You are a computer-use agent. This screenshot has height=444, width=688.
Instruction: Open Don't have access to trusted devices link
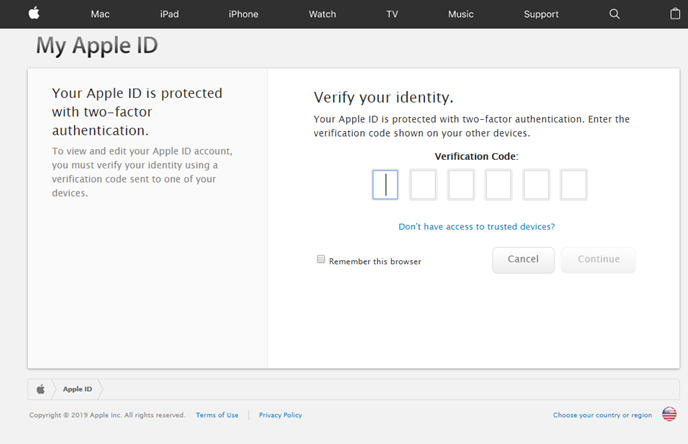[477, 227]
